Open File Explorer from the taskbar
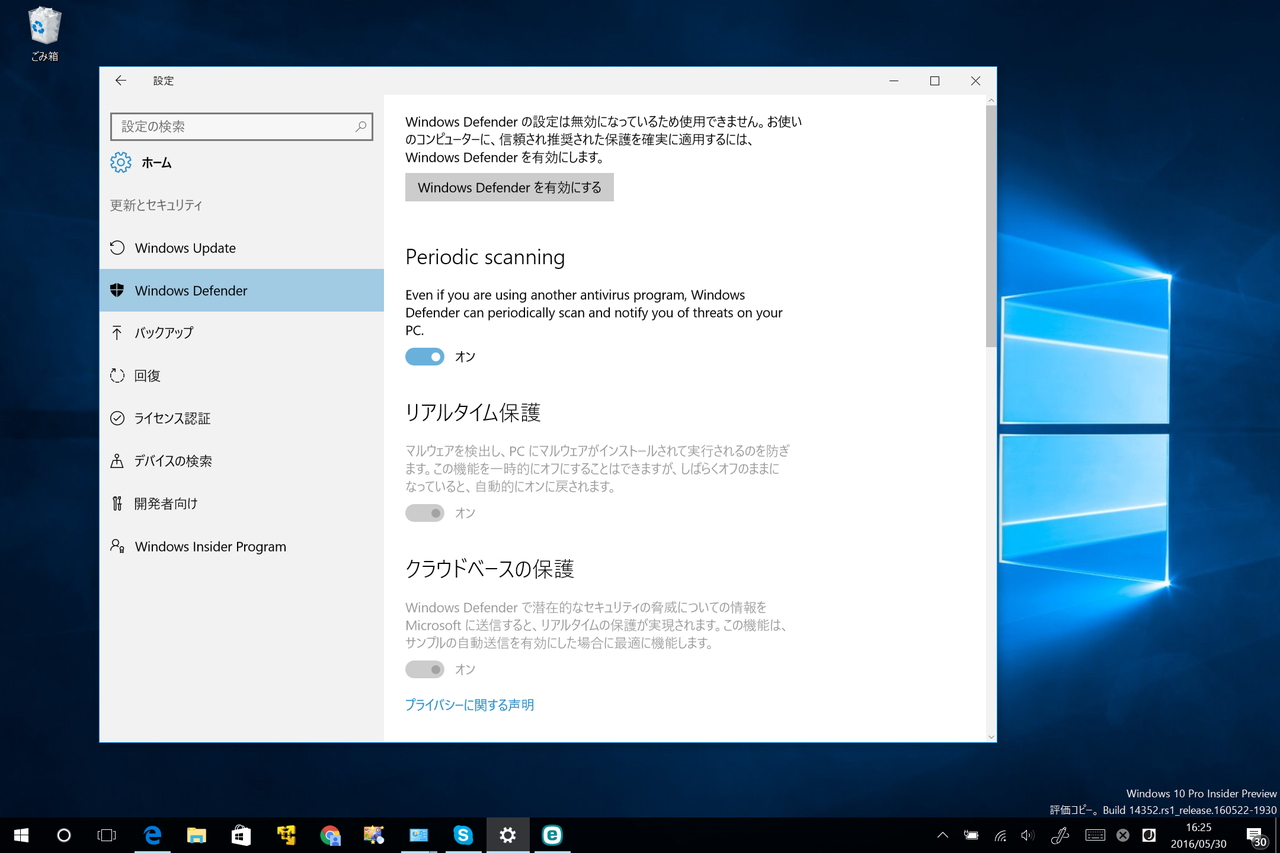1280x853 pixels. 197,835
